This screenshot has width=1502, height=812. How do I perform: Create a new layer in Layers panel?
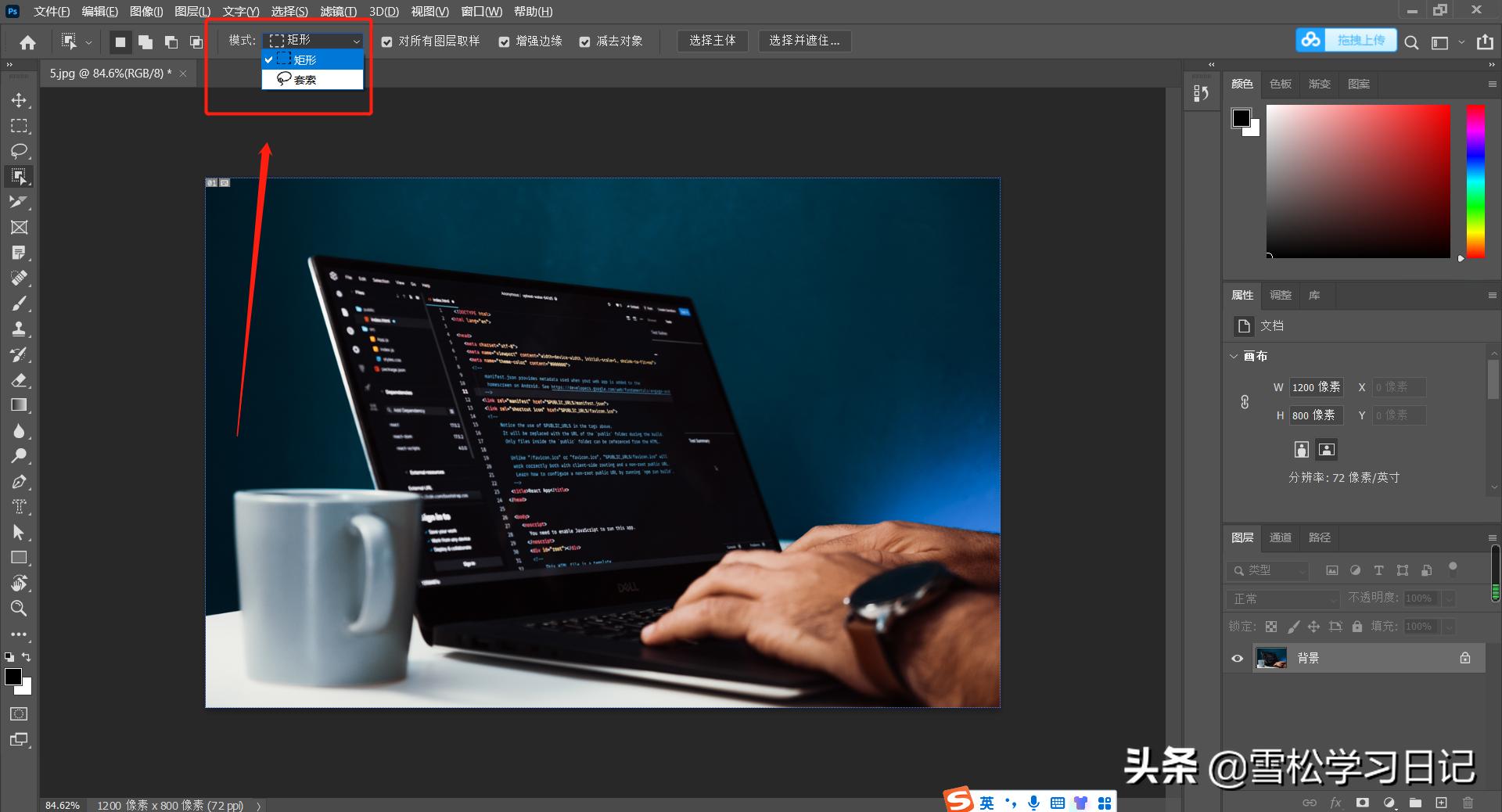click(x=1441, y=803)
